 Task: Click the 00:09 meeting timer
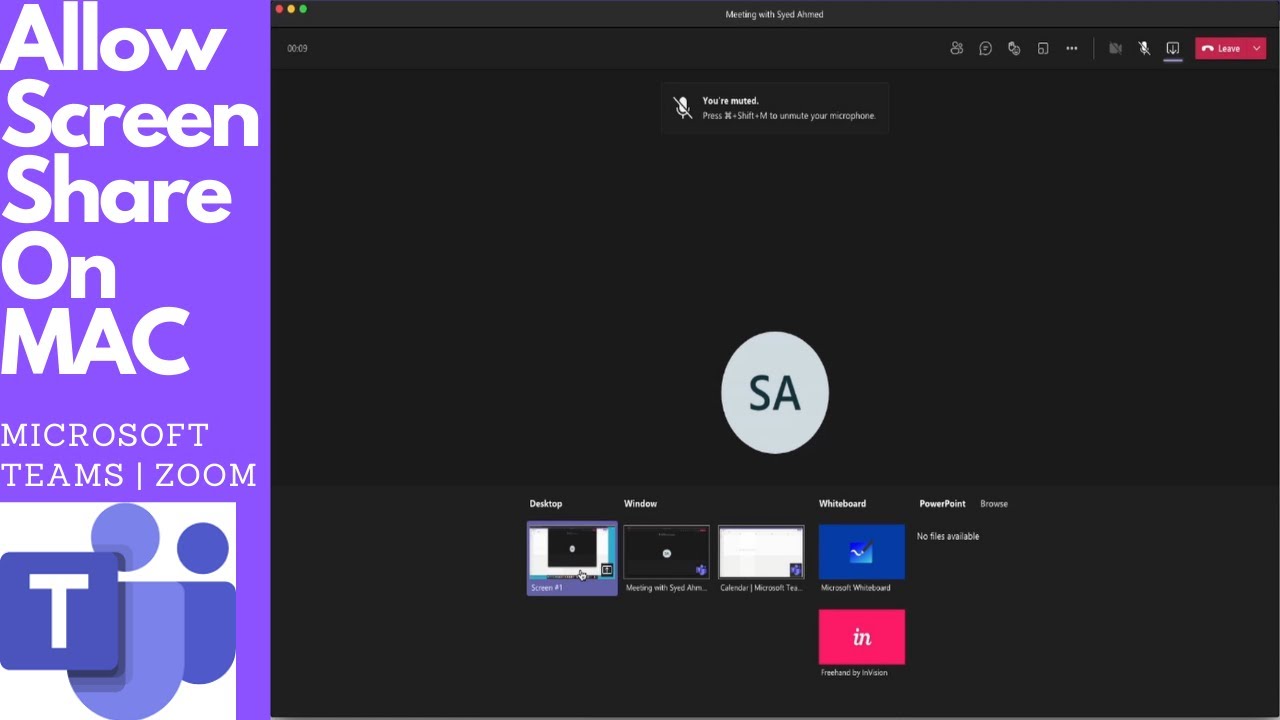pyautogui.click(x=297, y=48)
